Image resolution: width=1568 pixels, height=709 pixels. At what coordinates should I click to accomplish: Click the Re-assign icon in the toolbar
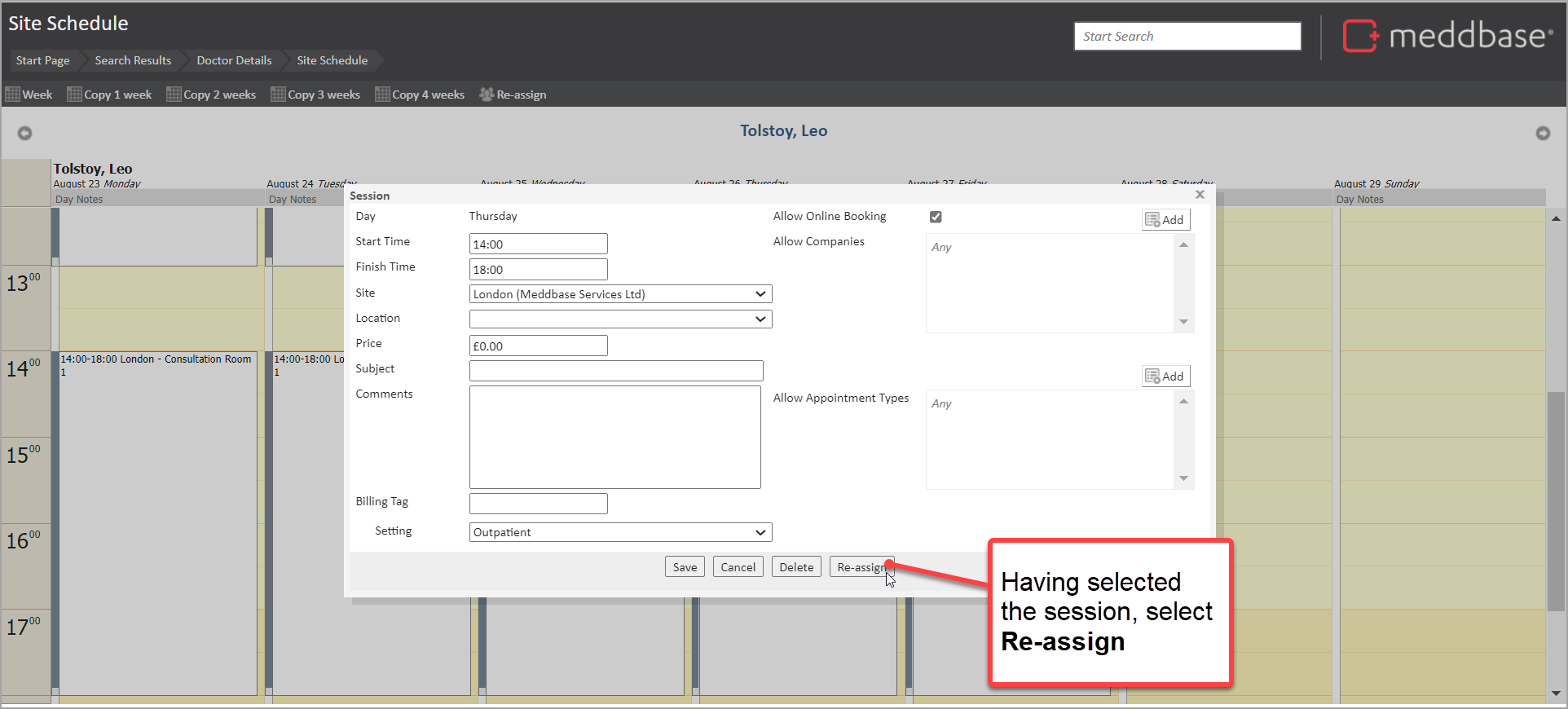[487, 95]
